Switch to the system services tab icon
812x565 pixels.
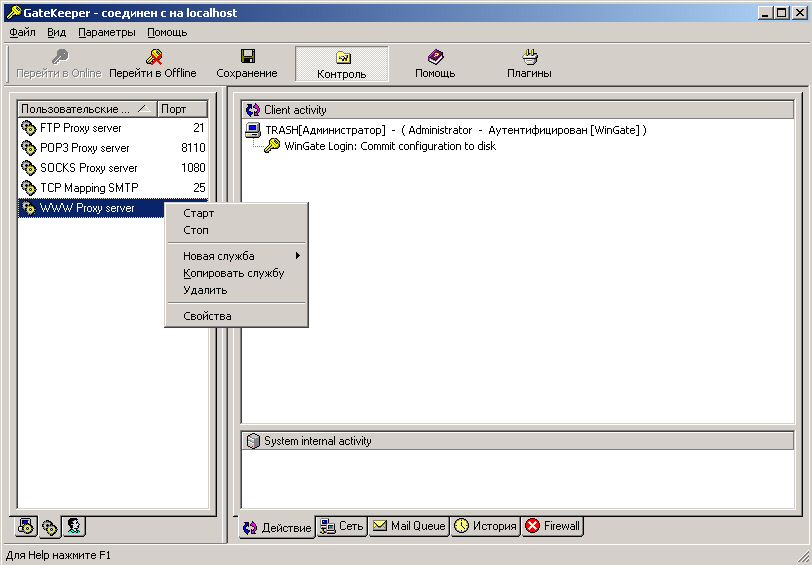(x=25, y=527)
